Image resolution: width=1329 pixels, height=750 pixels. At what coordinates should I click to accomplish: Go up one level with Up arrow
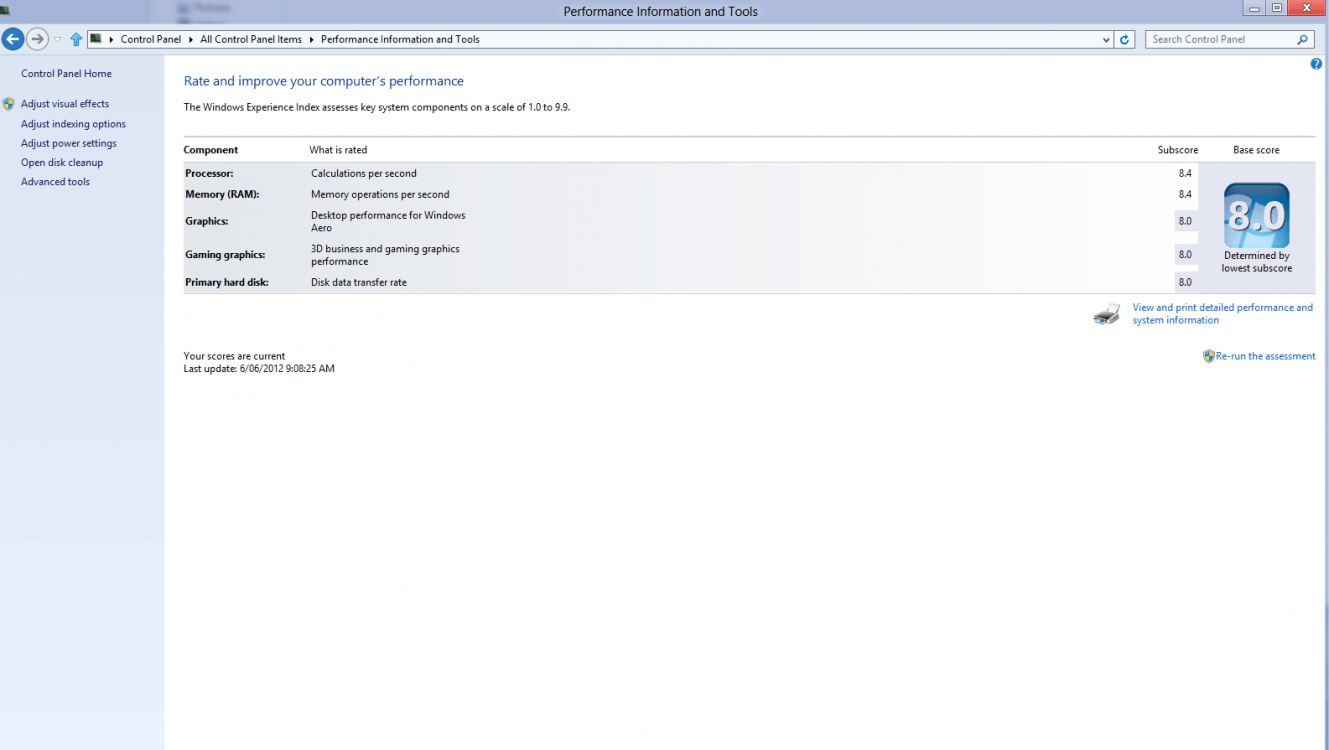(x=76, y=40)
